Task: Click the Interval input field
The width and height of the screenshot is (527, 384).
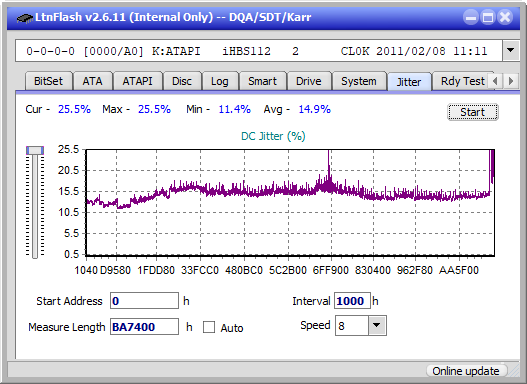Action: click(352, 300)
